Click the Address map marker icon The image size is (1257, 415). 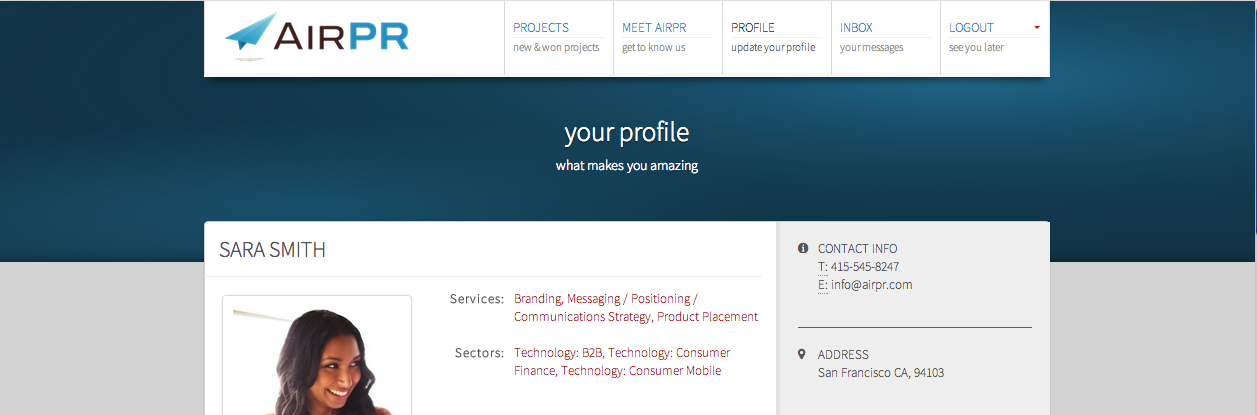click(x=803, y=354)
